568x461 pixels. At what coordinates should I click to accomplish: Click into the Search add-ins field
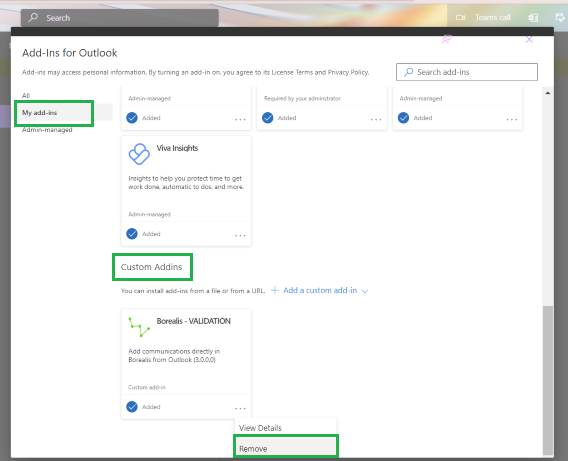pyautogui.click(x=467, y=72)
